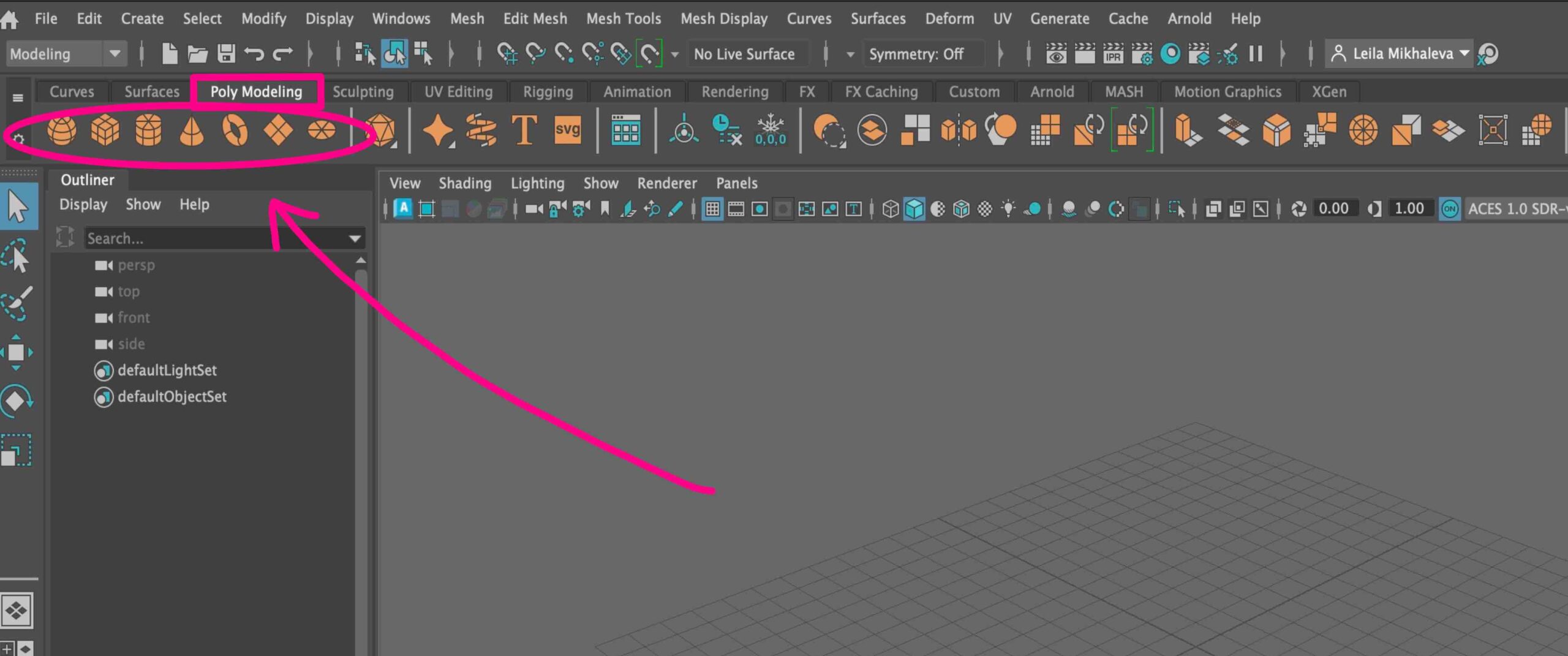Click the Sweep Mesh shelf icon
The width and height of the screenshot is (1568, 656).
pos(481,130)
